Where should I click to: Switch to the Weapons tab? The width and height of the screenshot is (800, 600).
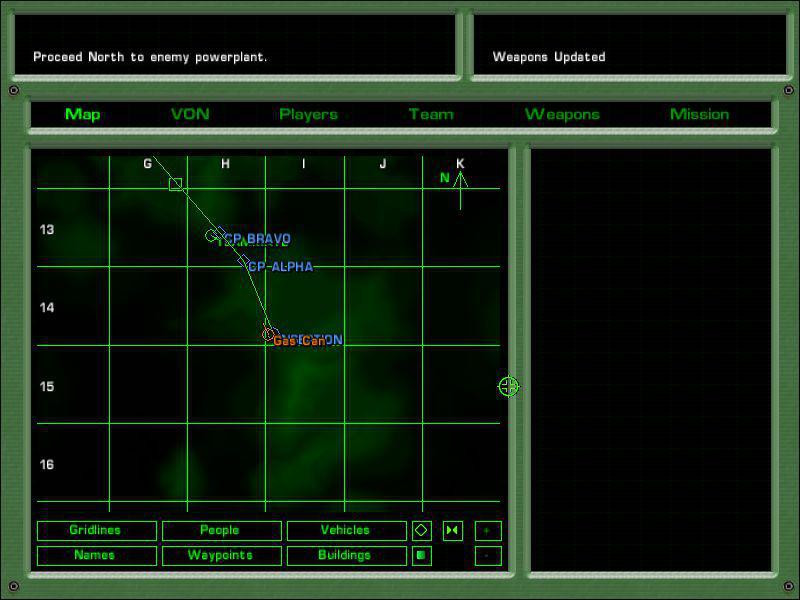tap(562, 114)
